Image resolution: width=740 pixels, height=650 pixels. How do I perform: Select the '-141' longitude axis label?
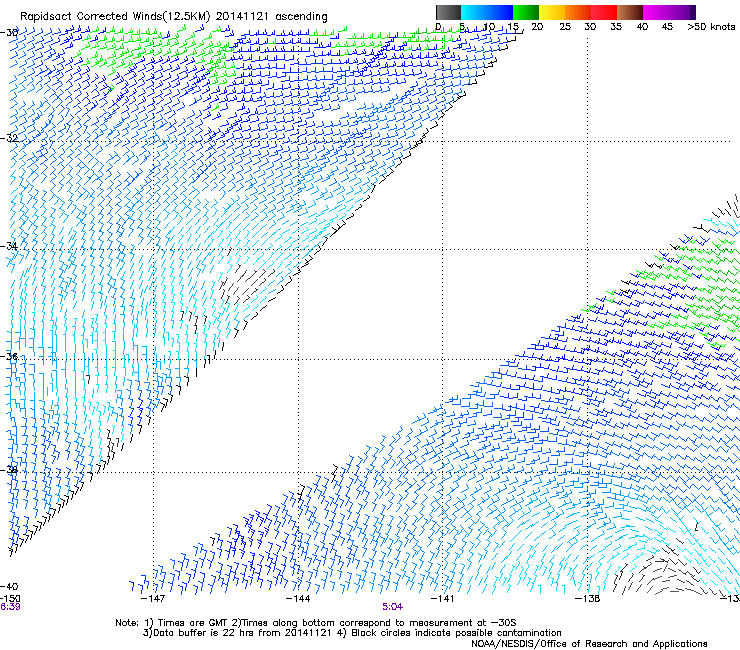[x=443, y=599]
